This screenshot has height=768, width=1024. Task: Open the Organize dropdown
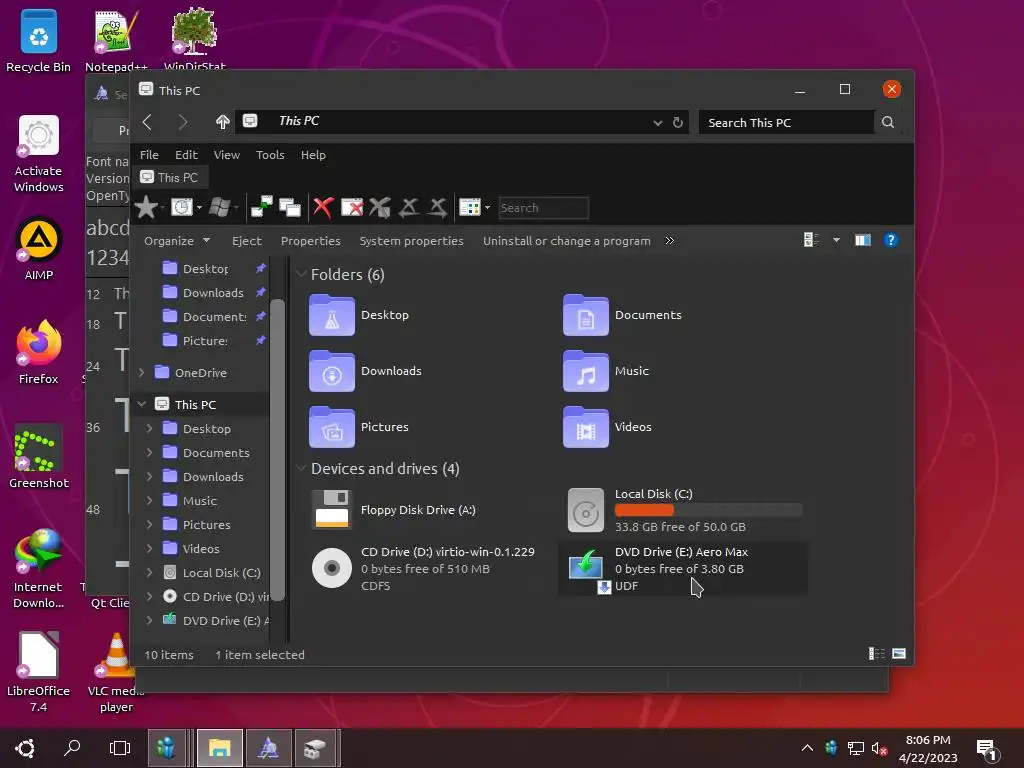(176, 240)
